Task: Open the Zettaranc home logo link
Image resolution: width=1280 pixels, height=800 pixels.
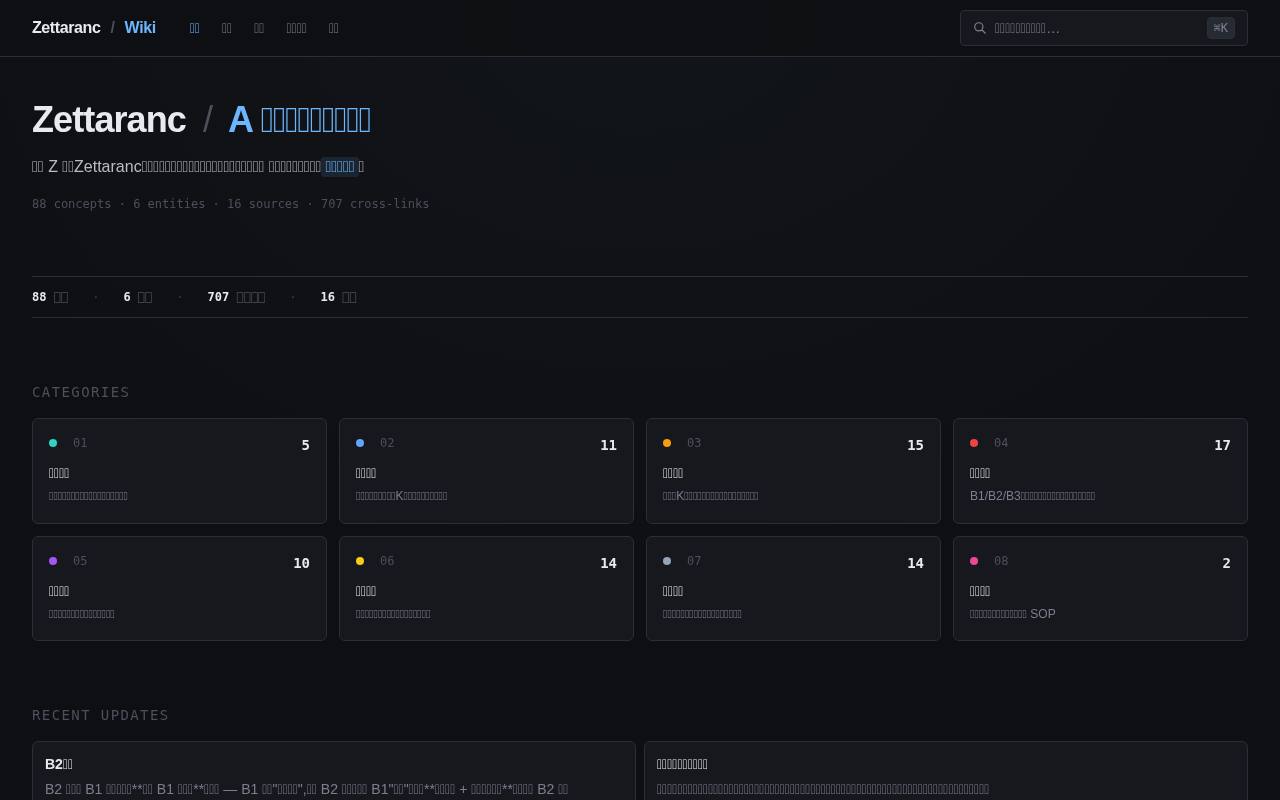Action: 66,28
